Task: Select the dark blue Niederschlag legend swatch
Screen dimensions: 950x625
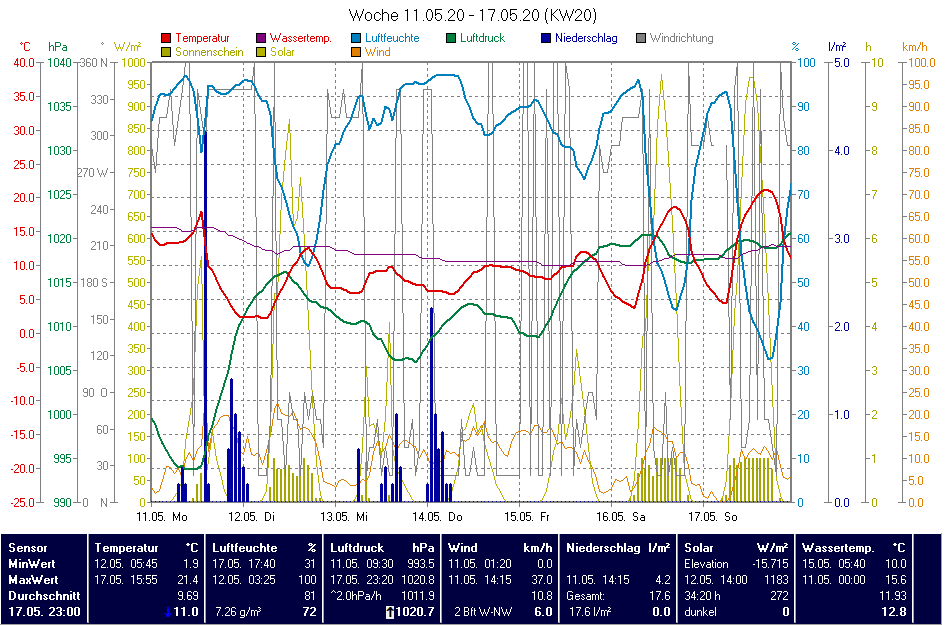Action: click(546, 38)
